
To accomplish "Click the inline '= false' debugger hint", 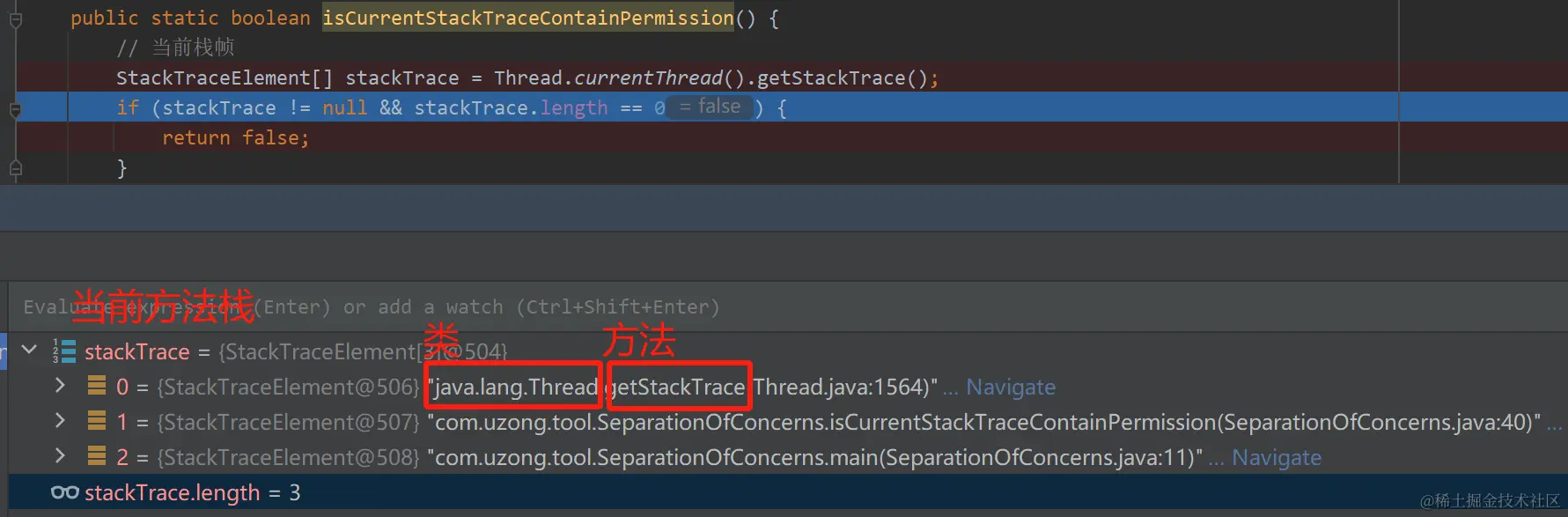I will tap(710, 107).
